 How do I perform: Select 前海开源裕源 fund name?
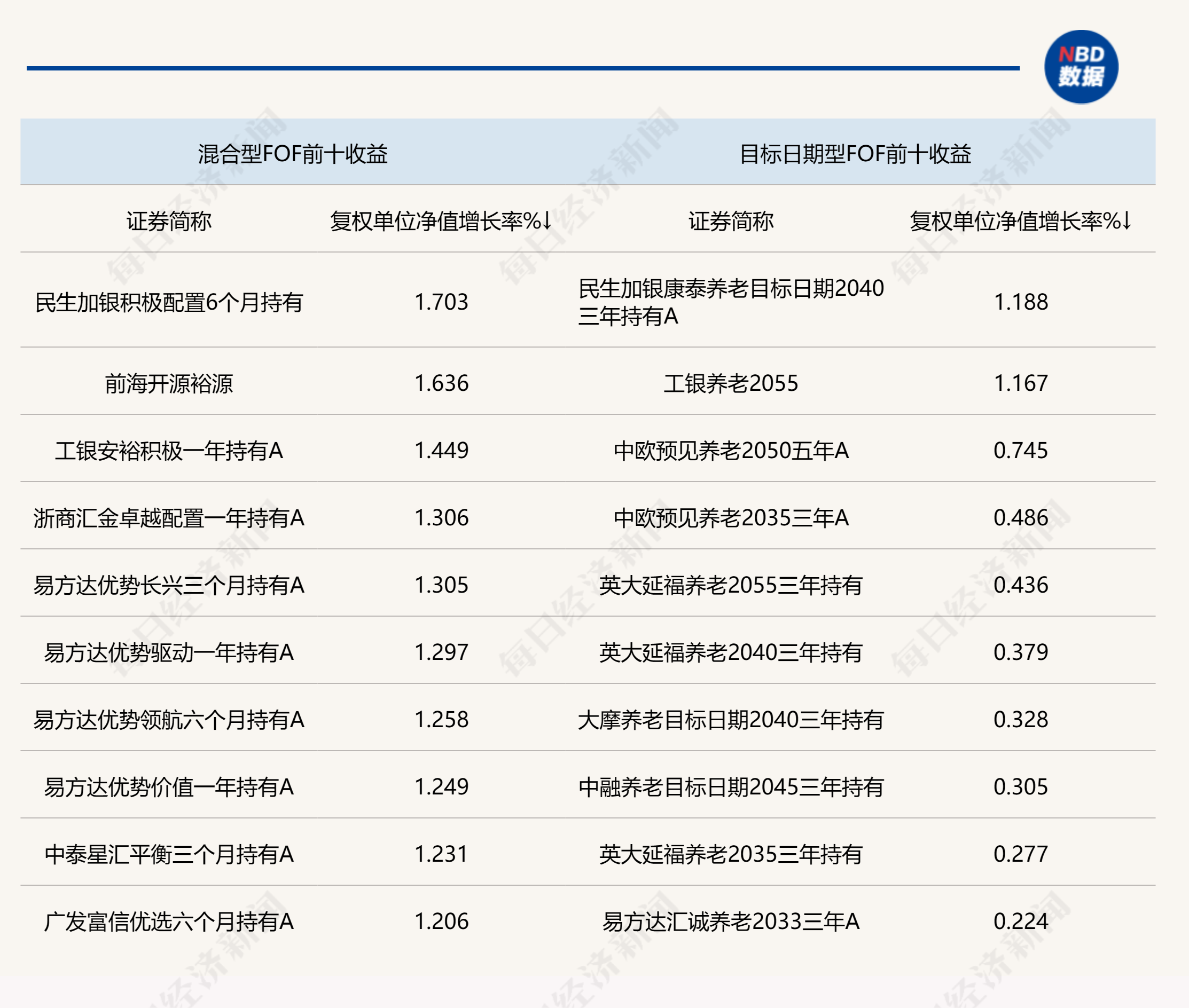[169, 383]
